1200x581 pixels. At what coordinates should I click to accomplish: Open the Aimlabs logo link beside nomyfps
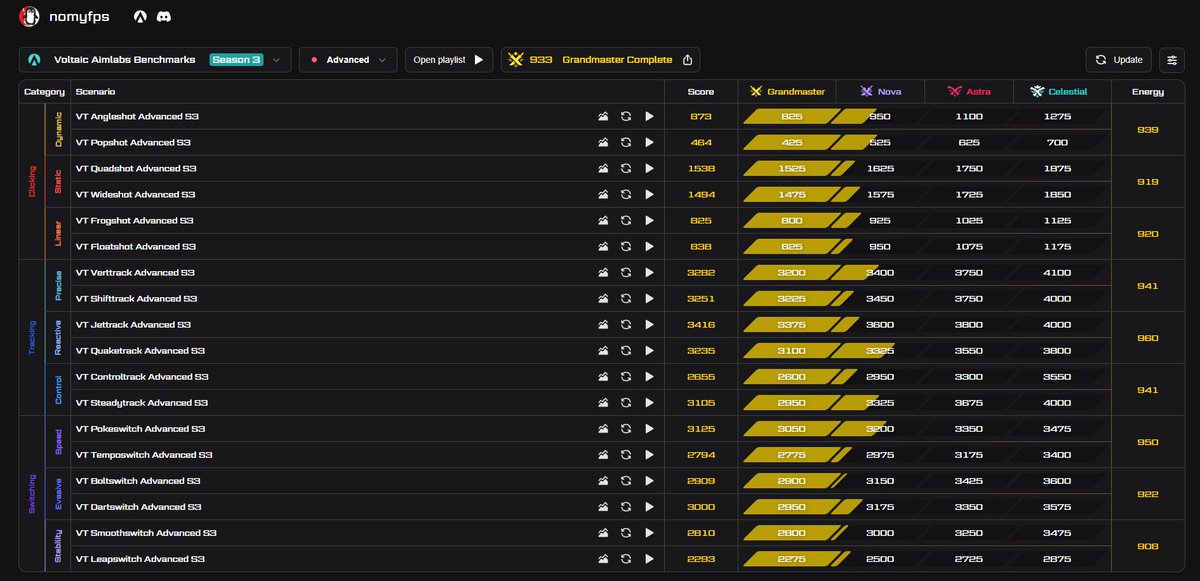[140, 16]
